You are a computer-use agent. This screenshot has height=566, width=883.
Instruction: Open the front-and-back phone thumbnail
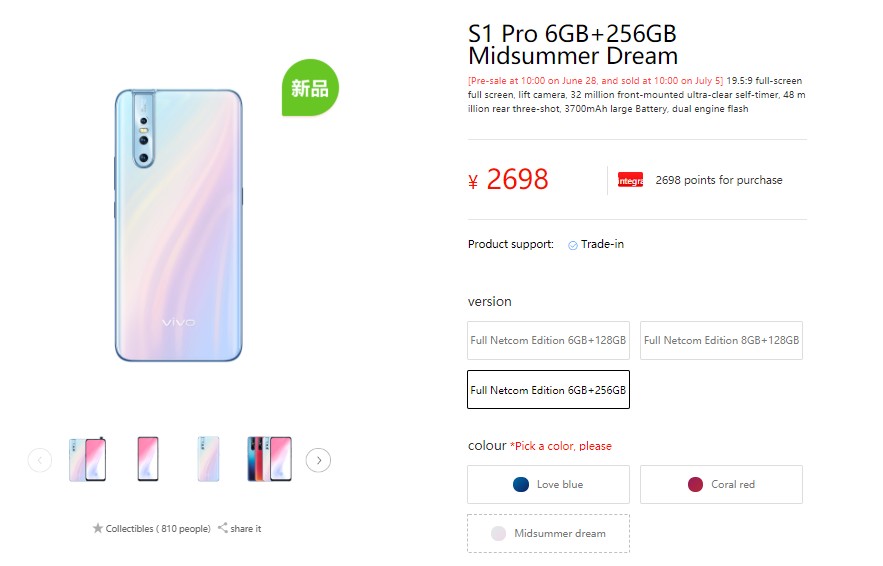point(87,459)
